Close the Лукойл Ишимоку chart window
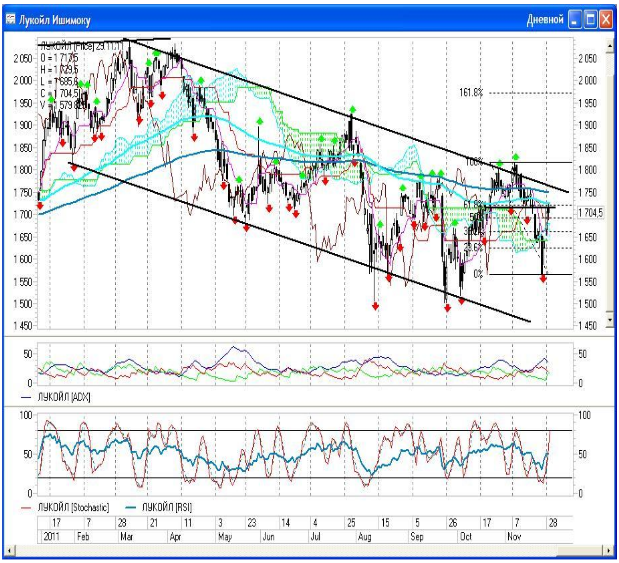 (606, 19)
